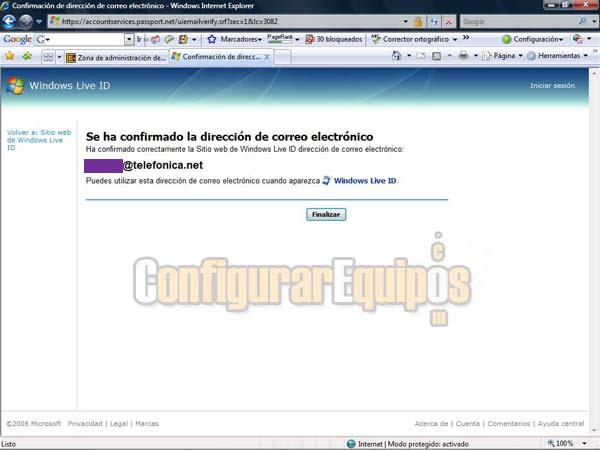This screenshot has width=600, height=450.
Task: Click the Finalizar button
Action: click(326, 214)
